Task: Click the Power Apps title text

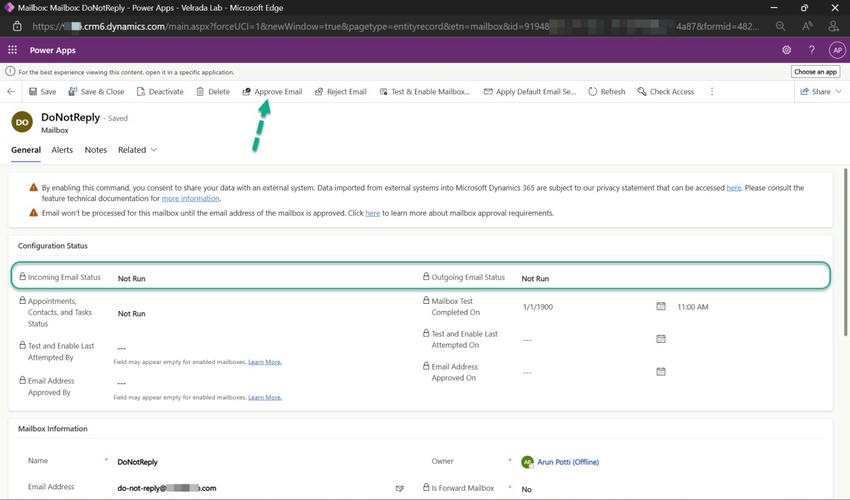Action: [x=53, y=50]
